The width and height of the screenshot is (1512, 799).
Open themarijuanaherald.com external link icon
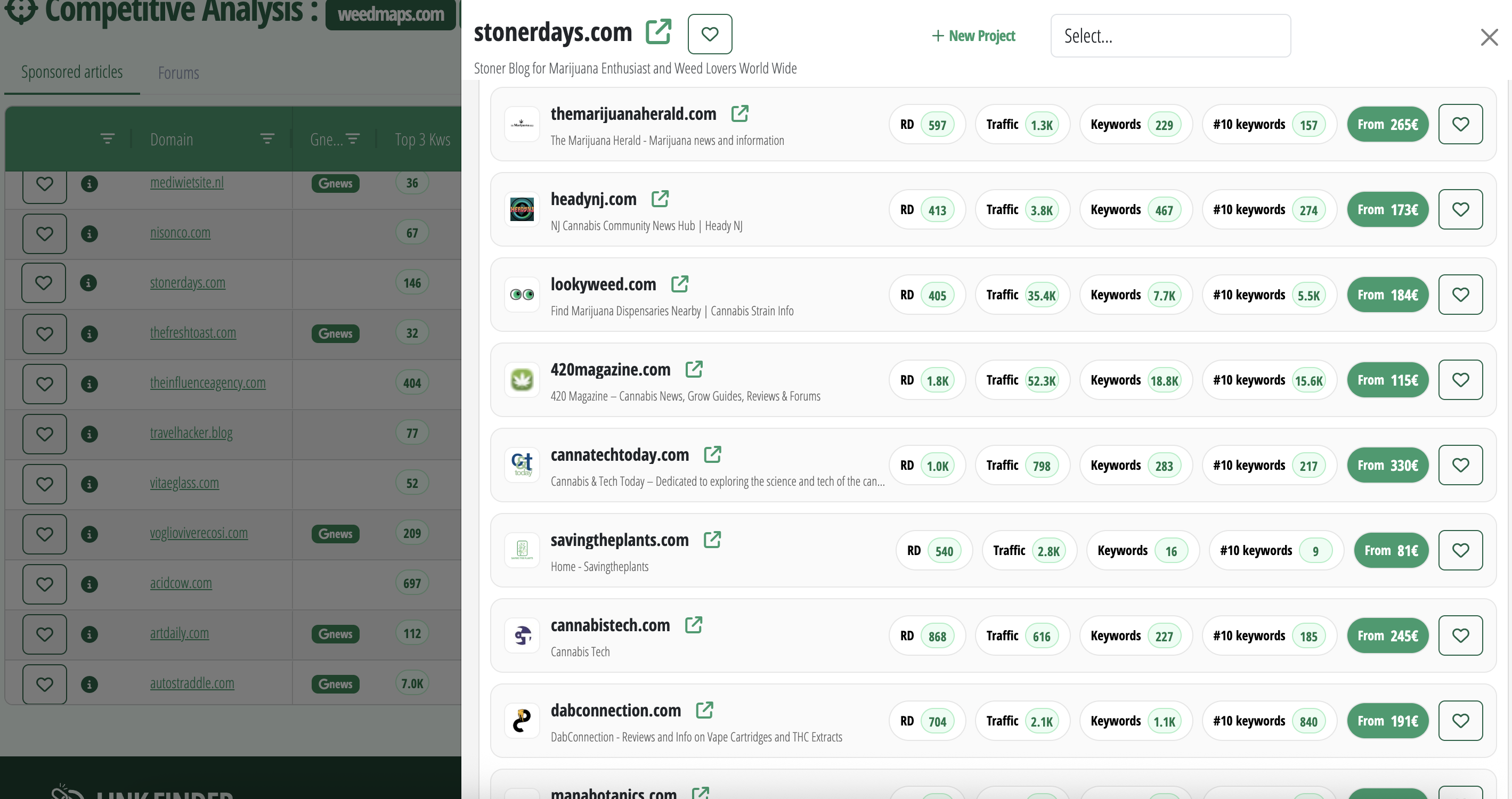point(739,113)
